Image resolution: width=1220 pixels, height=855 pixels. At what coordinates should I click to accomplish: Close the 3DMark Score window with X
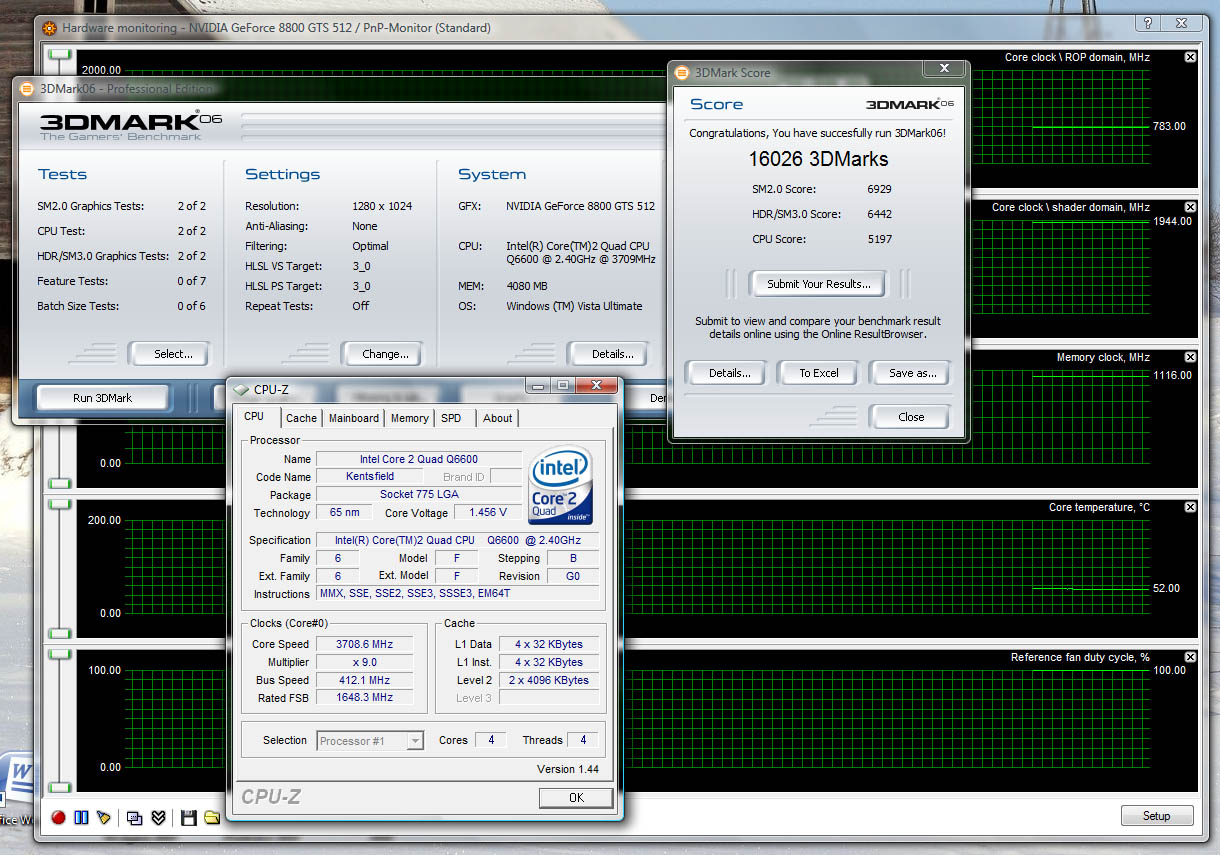pyautogui.click(x=943, y=68)
